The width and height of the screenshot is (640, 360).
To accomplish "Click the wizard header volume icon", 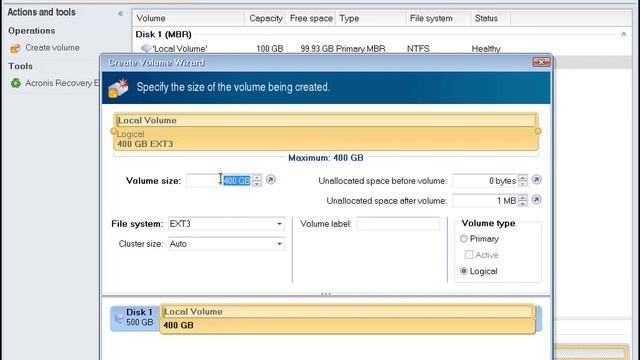I will [118, 88].
